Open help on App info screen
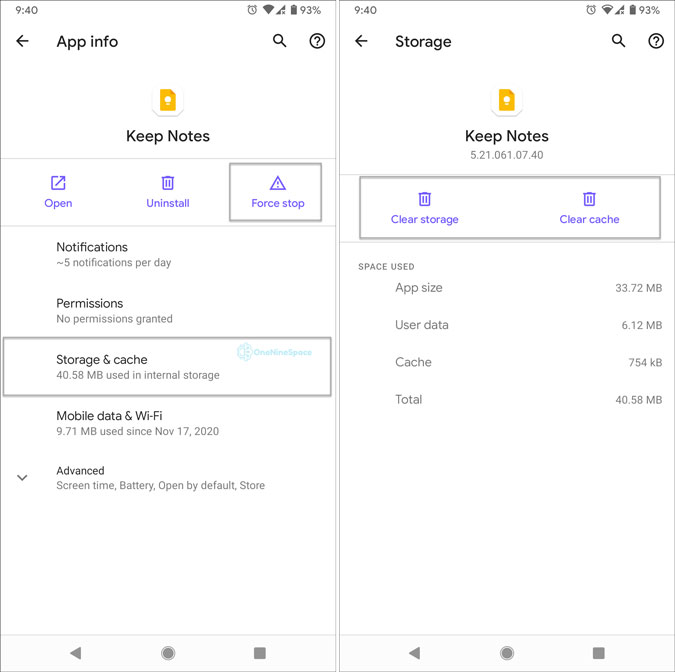Image resolution: width=675 pixels, height=672 pixels. (x=317, y=41)
